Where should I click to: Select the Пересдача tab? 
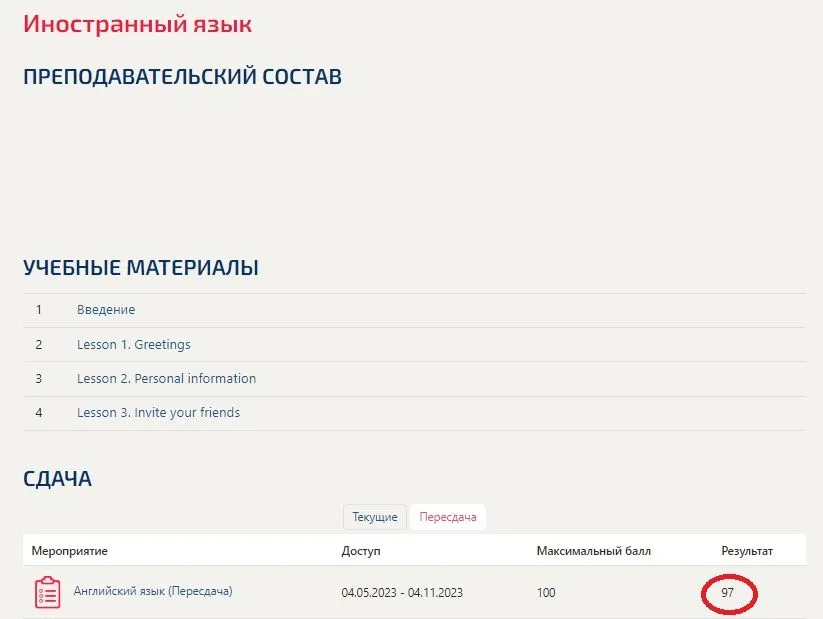coord(448,517)
